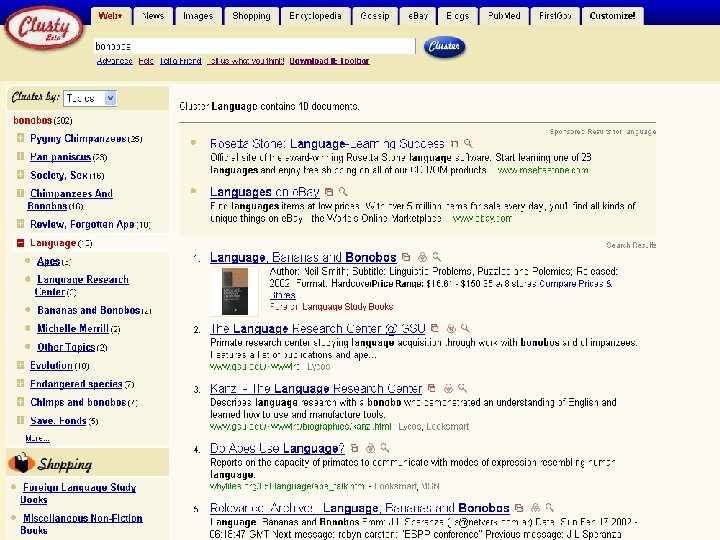720x540 pixels.
Task: Open the Shopping tab
Action: [x=251, y=16]
